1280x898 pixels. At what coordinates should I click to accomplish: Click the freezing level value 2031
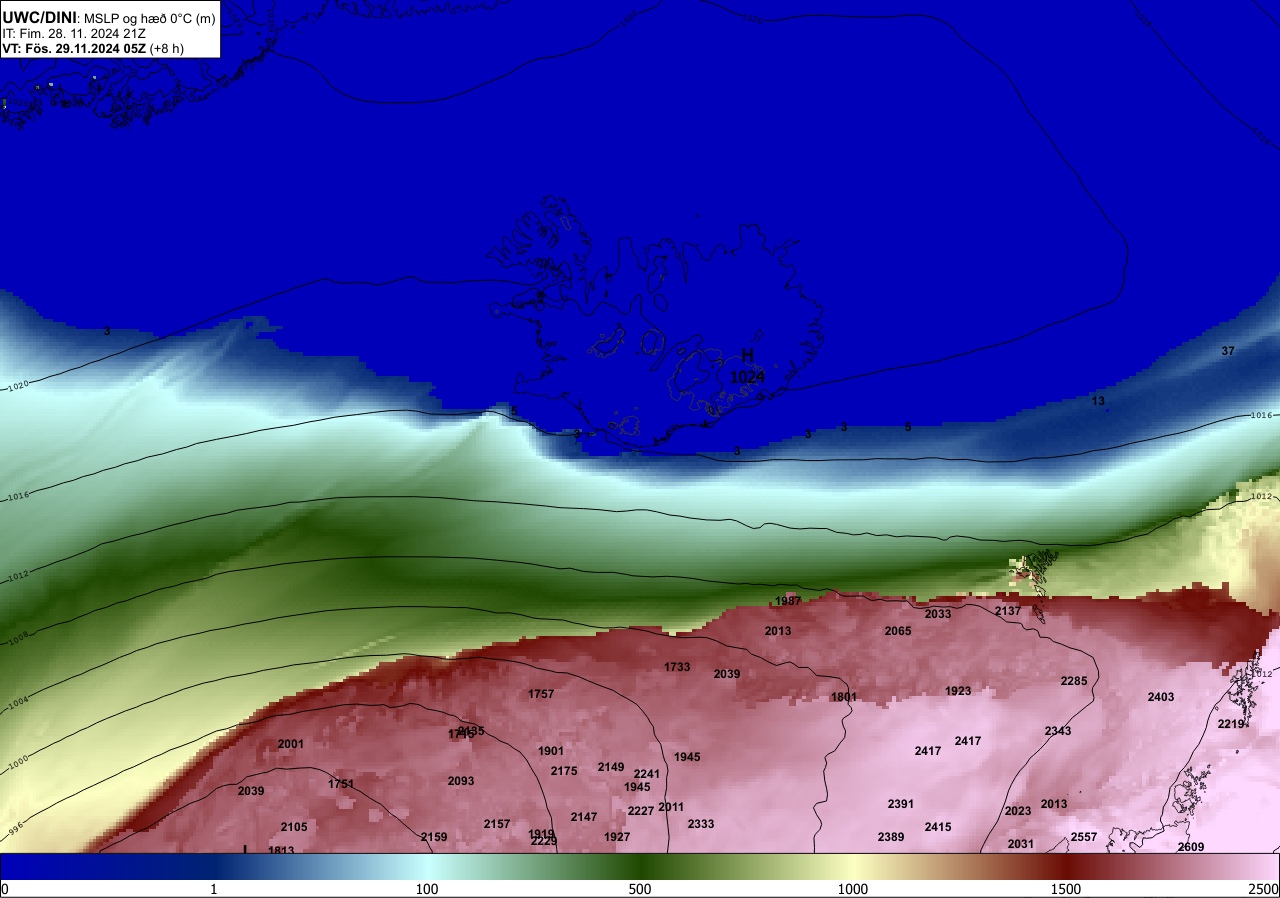1021,844
